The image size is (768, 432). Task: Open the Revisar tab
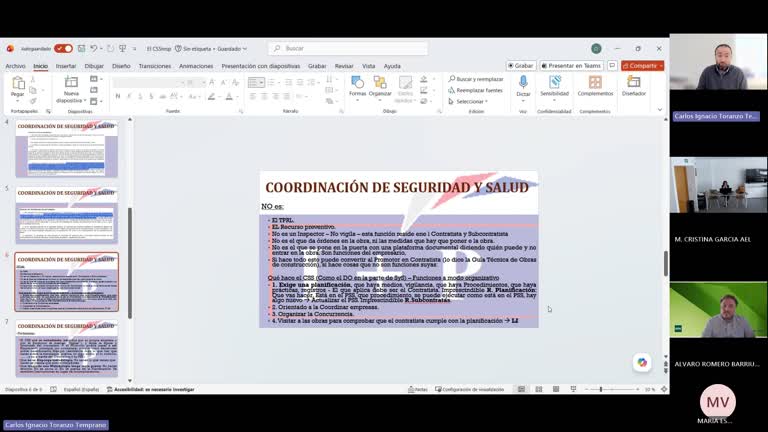click(x=344, y=66)
